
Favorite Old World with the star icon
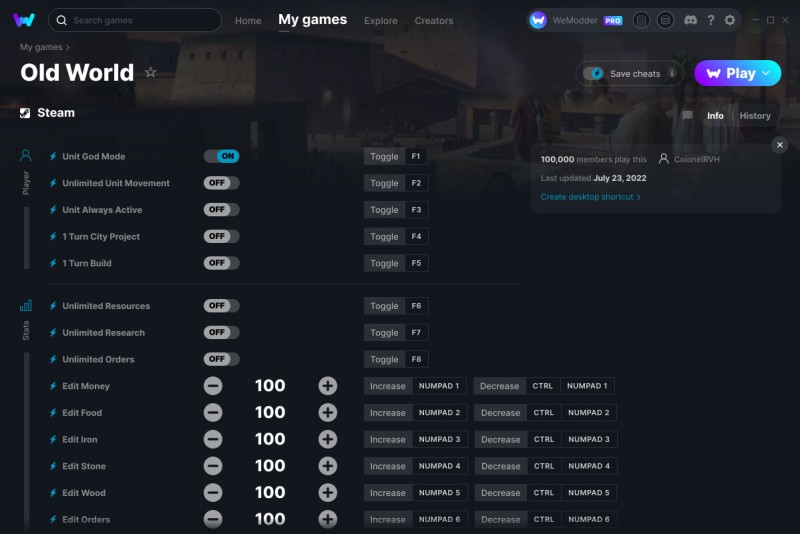point(151,72)
